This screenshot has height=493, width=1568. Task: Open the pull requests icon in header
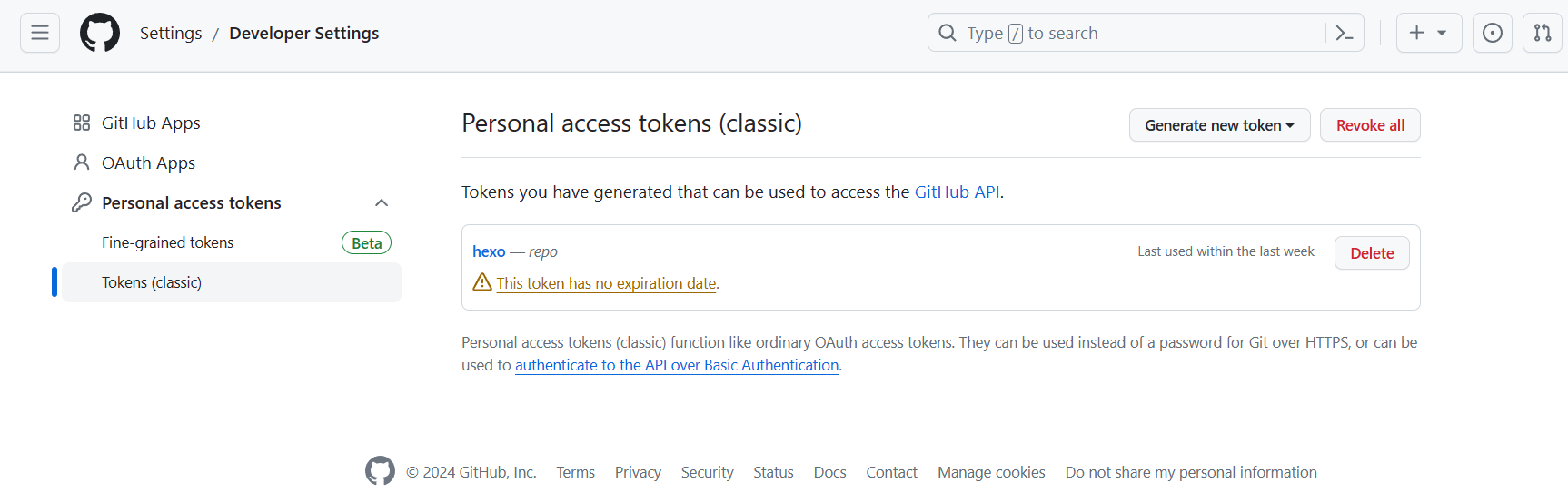click(x=1542, y=33)
